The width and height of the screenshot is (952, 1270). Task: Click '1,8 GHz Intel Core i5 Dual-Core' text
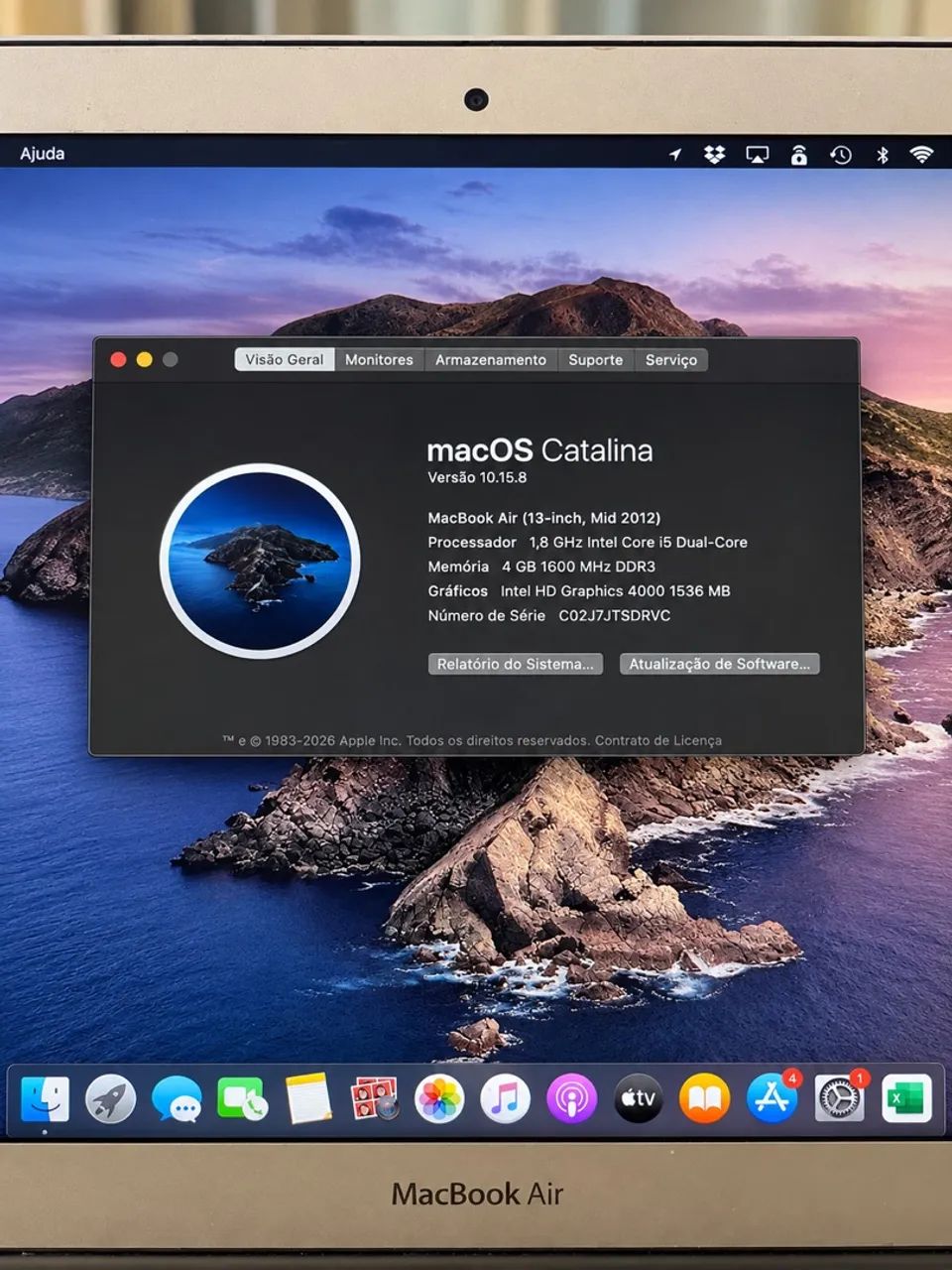click(x=639, y=543)
